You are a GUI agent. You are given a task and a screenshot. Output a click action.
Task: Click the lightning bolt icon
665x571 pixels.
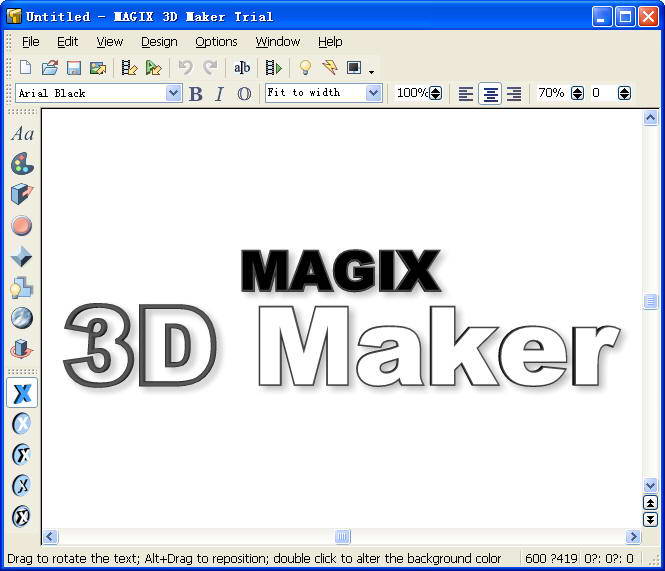330,67
